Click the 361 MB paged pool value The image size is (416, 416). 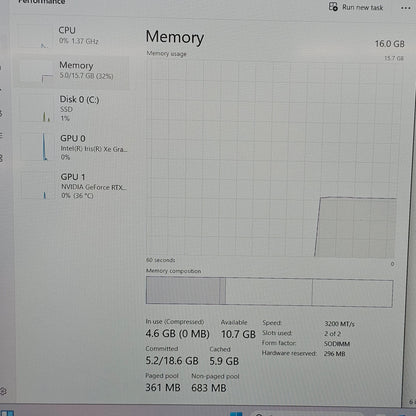tap(163, 388)
